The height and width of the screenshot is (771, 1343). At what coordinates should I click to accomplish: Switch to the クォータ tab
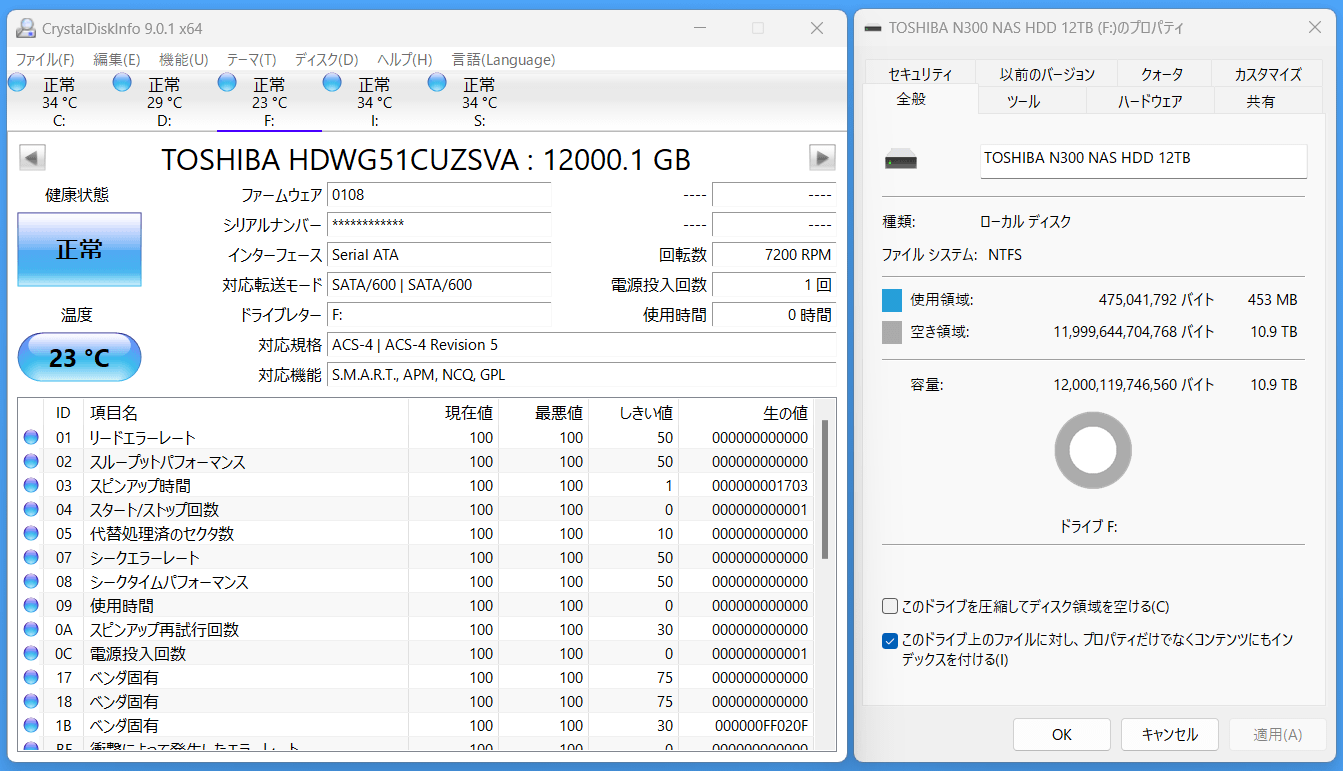click(1163, 74)
